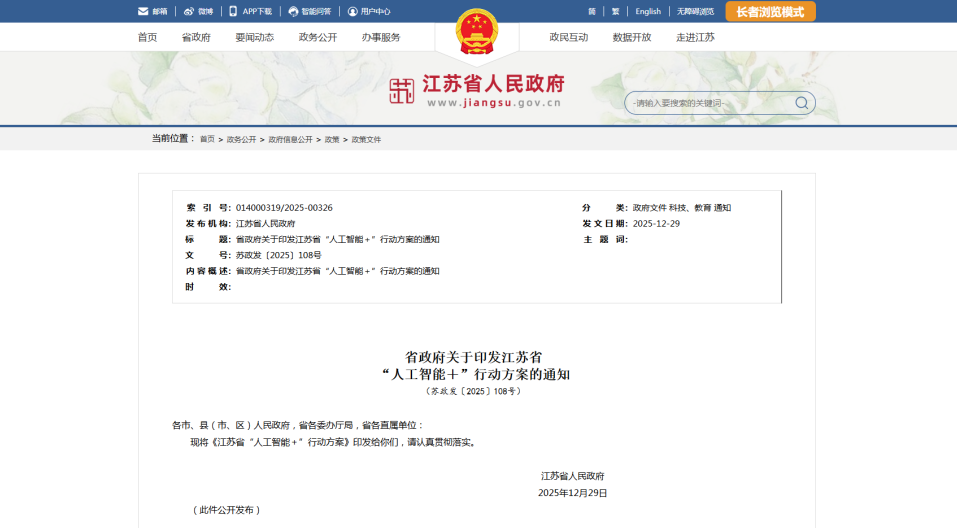Screen dimensions: 957x528
Task: Switch to simplified Chinese 简
Action: 592,11
